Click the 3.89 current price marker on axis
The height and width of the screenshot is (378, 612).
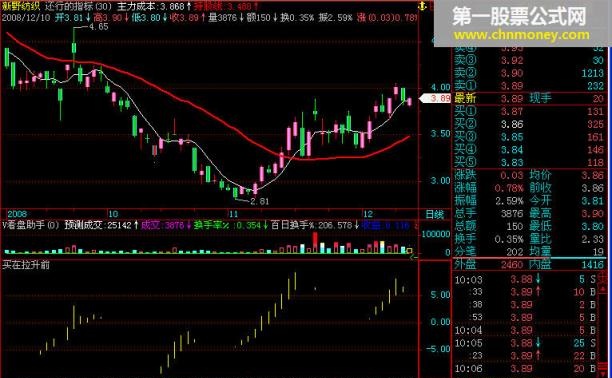click(x=436, y=98)
